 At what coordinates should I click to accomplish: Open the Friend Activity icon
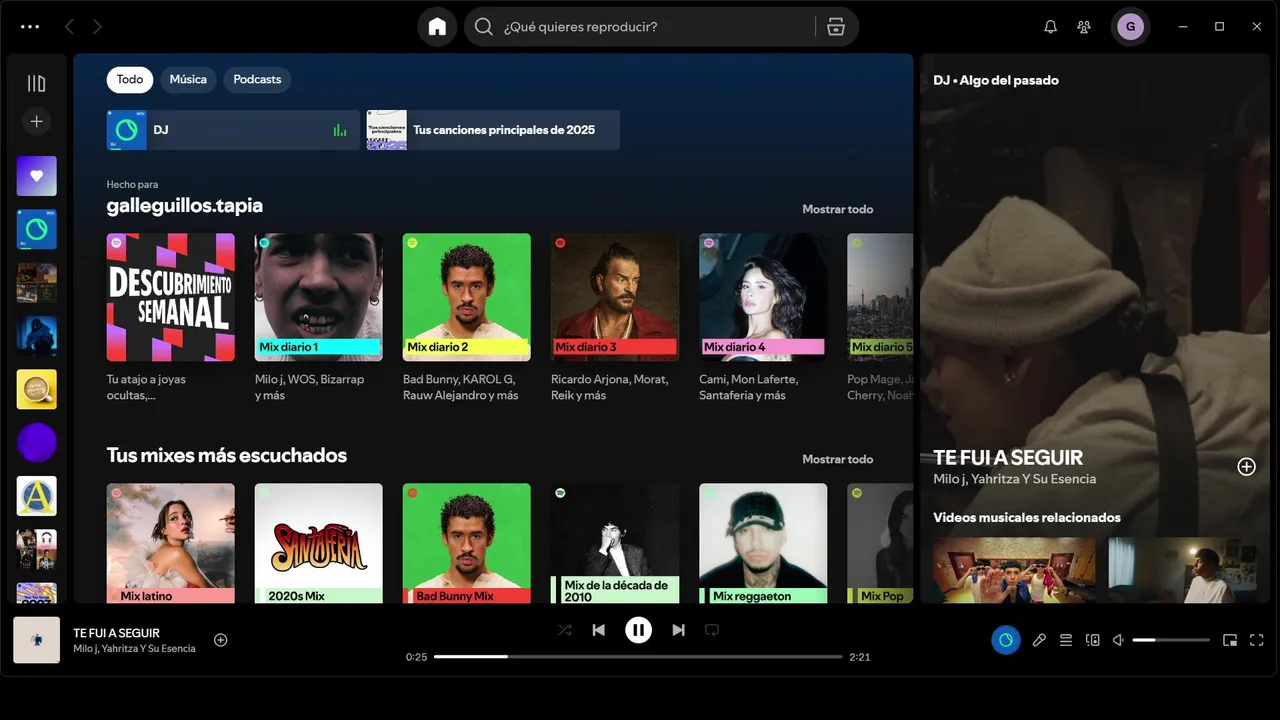pos(1084,27)
